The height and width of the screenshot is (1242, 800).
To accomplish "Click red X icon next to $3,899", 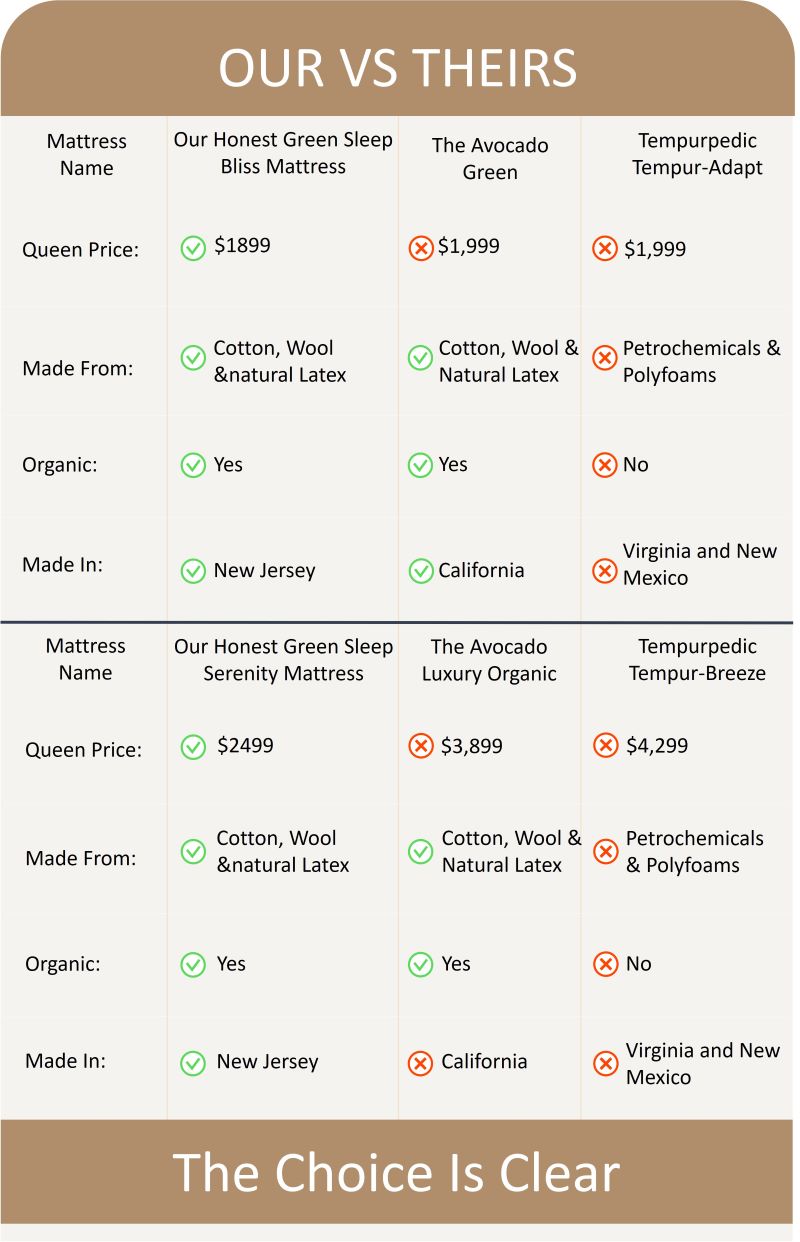I will tap(421, 747).
